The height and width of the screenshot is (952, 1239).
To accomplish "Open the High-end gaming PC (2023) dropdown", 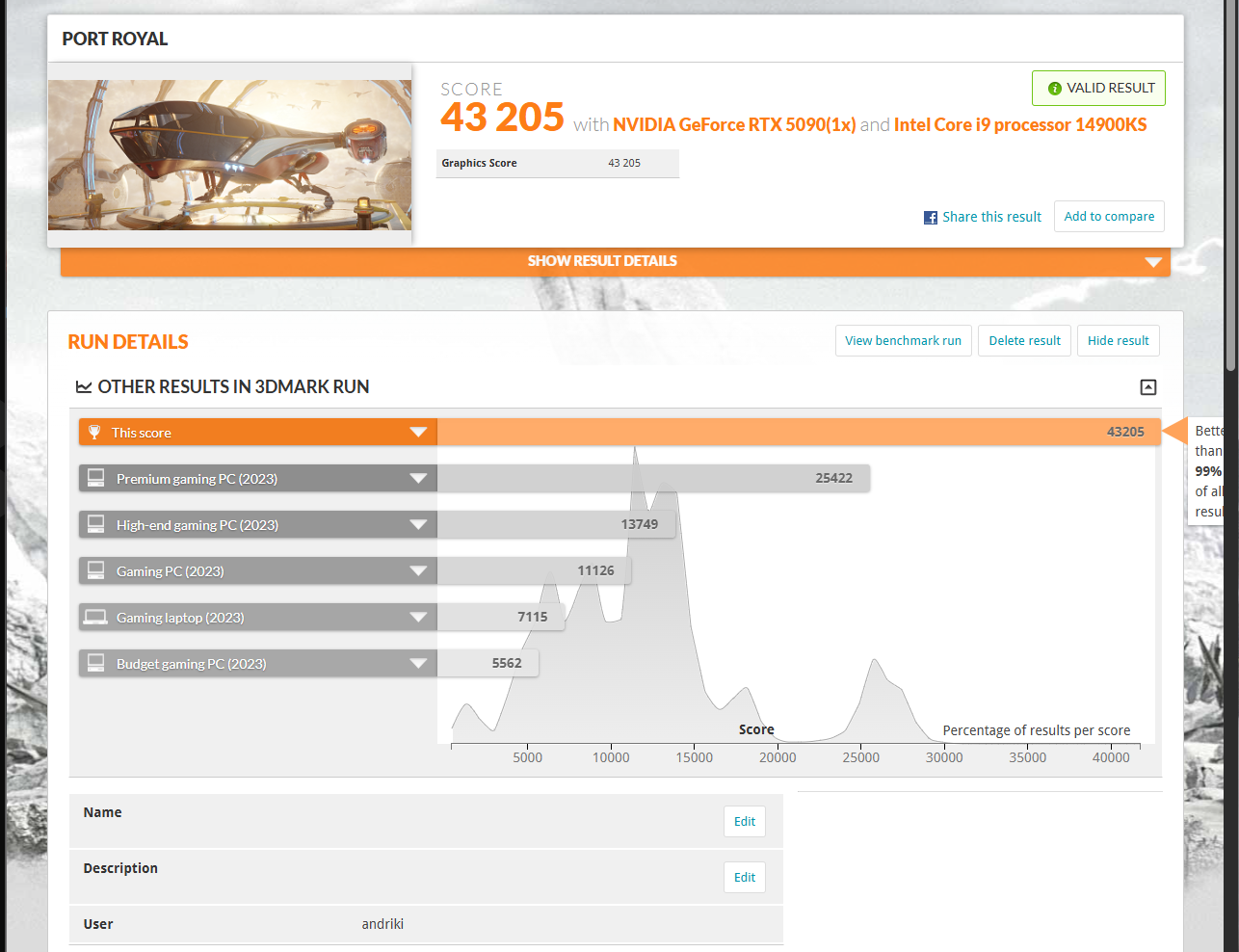I will pos(418,523).
